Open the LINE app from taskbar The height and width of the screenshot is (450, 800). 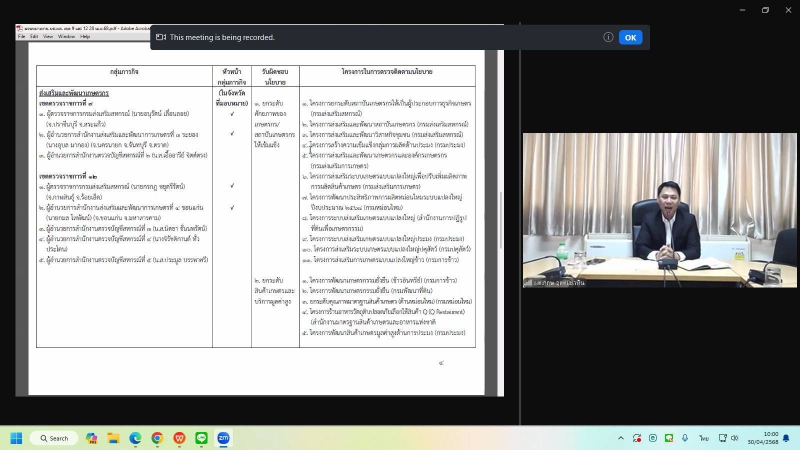[x=201, y=438]
